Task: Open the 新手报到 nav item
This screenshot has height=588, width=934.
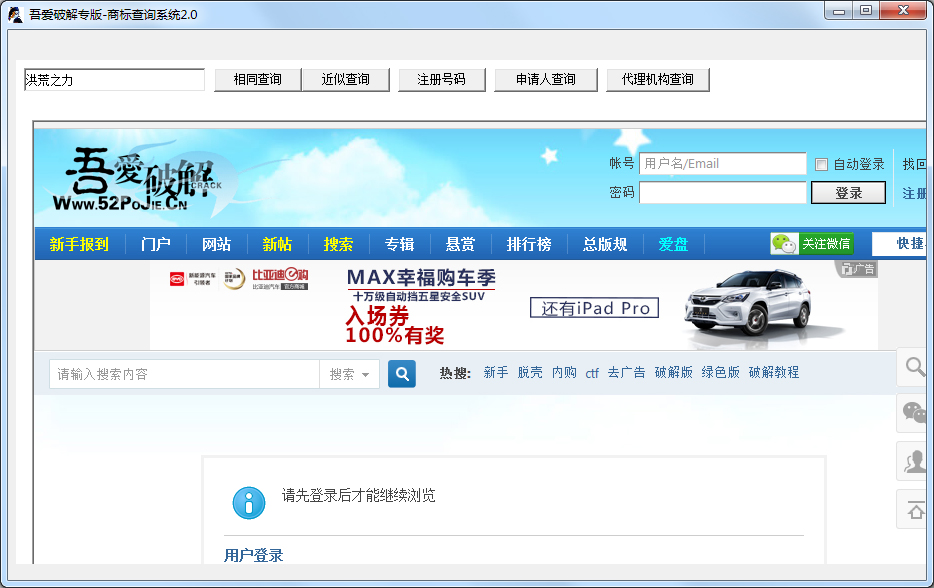Action: pos(79,244)
